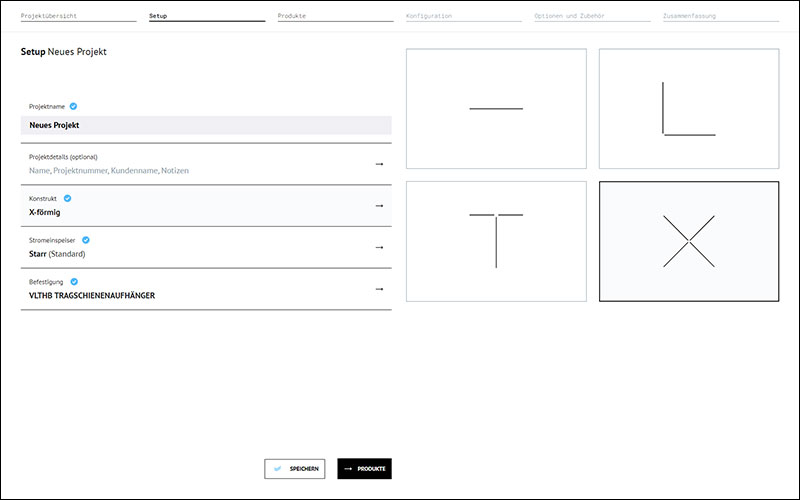
Task: Open the Zusammenfassung step tab
Action: (x=721, y=16)
